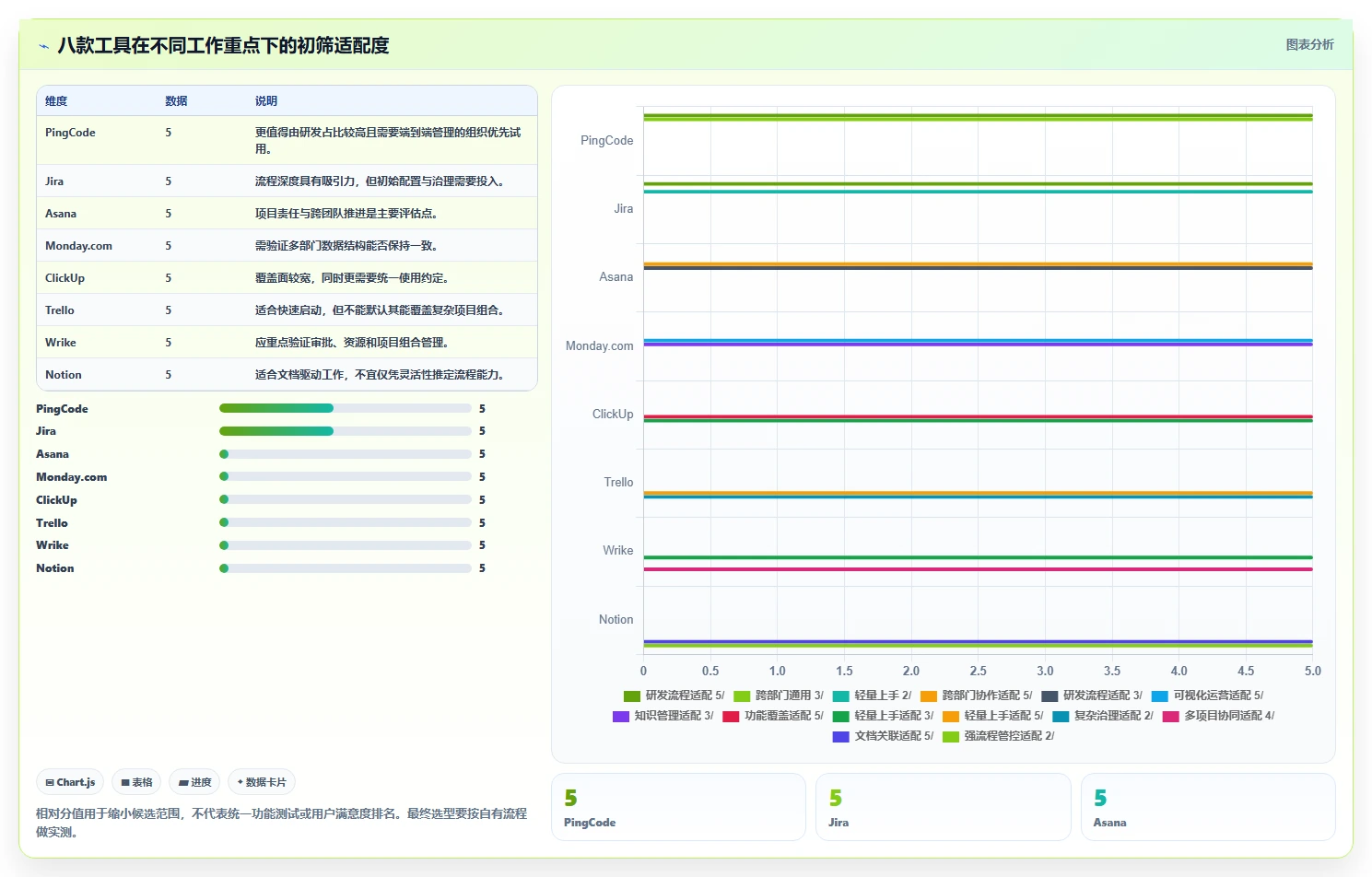Select the Notion name cell in the table
Image resolution: width=1372 pixels, height=877 pixels.
click(64, 375)
